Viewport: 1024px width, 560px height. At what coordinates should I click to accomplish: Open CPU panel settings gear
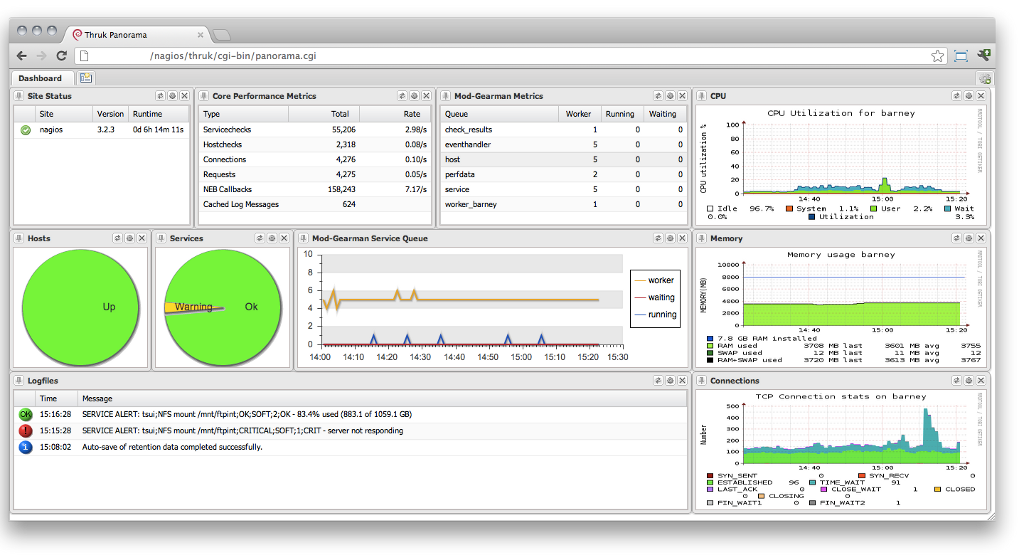[x=968, y=96]
